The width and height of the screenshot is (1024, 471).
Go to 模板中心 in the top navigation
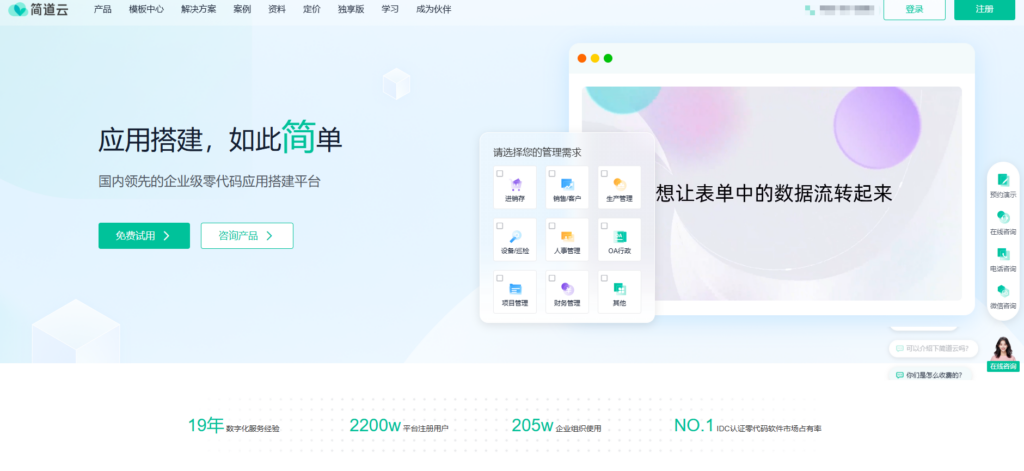pyautogui.click(x=147, y=9)
